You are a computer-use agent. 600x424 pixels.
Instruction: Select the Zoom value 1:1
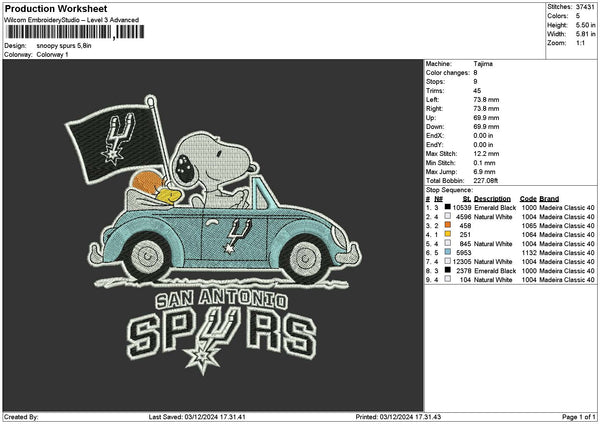click(580, 43)
